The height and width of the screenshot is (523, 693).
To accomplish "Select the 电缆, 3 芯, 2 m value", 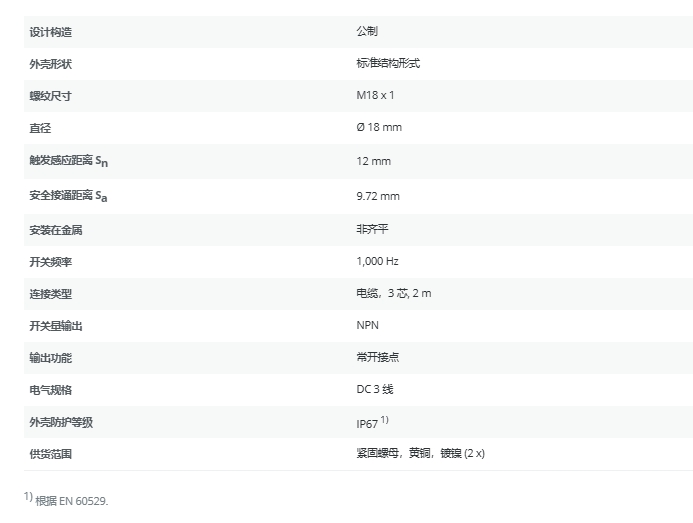I will point(394,294).
